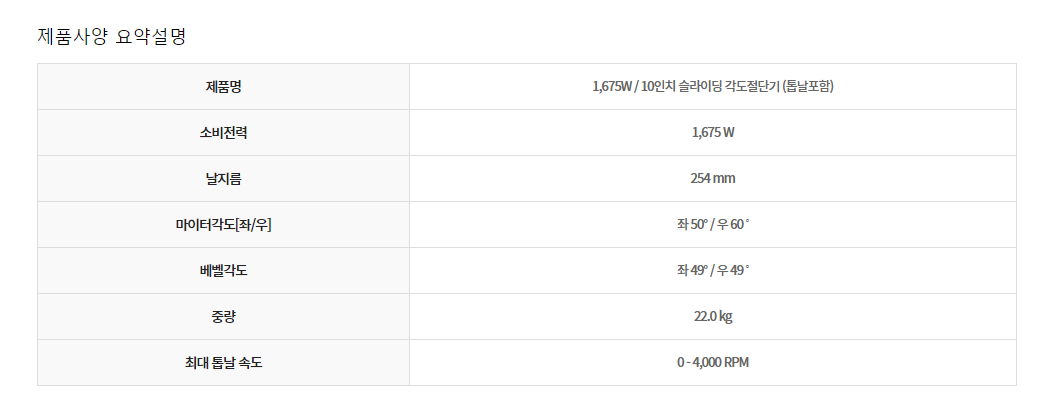Select the 중량 label cell
The image size is (1063, 413).
pos(223,317)
